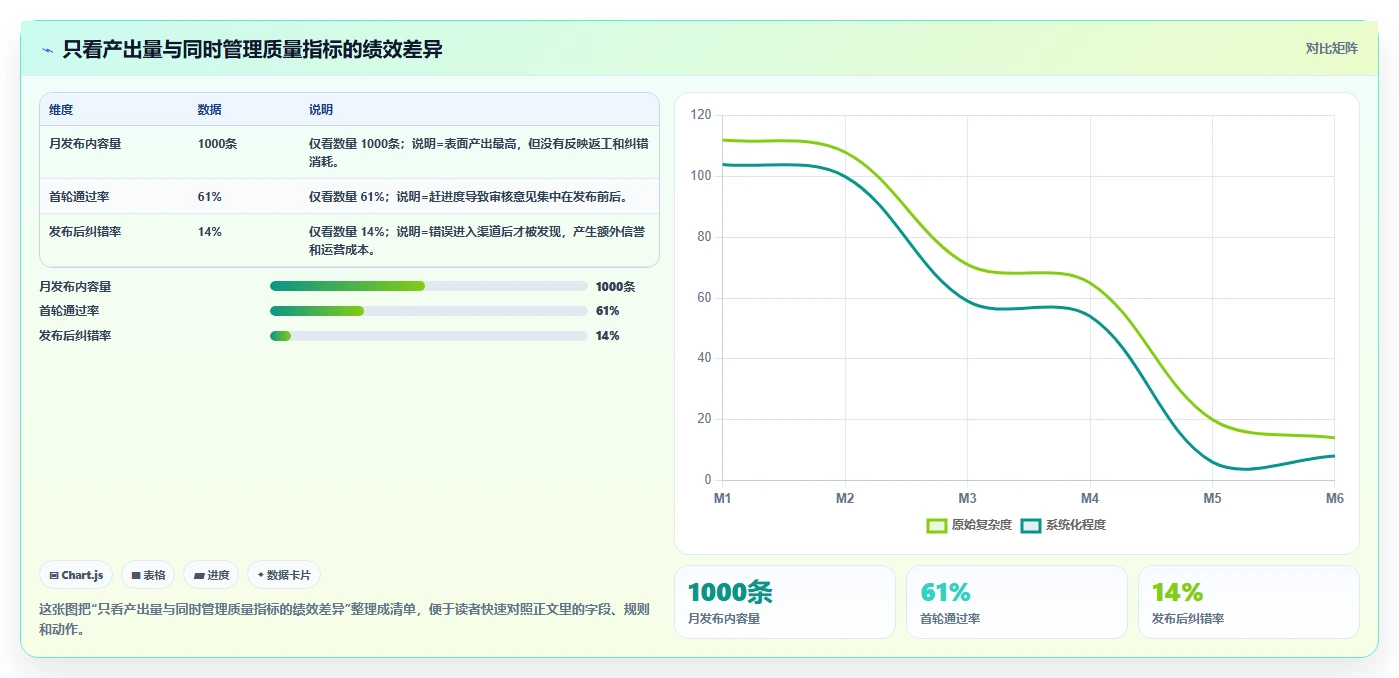Screen dimensions: 1399x678
Task: Click the 1000条 value beside progress bar
Action: click(x=615, y=286)
